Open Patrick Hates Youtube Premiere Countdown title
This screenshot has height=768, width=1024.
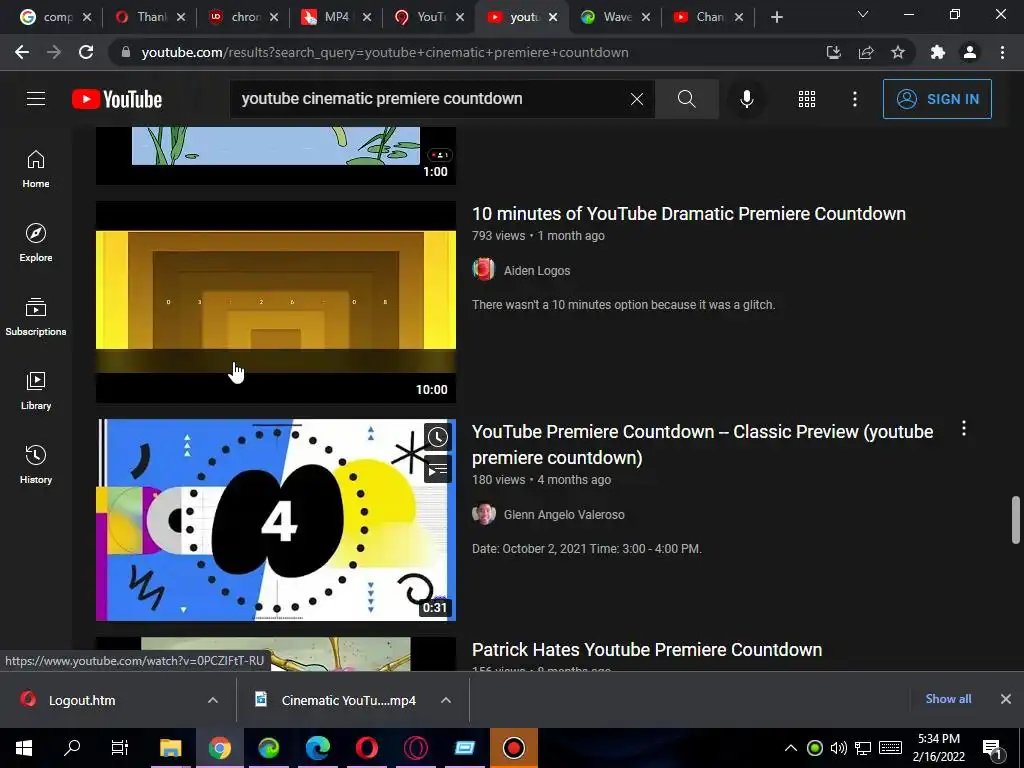coord(647,649)
